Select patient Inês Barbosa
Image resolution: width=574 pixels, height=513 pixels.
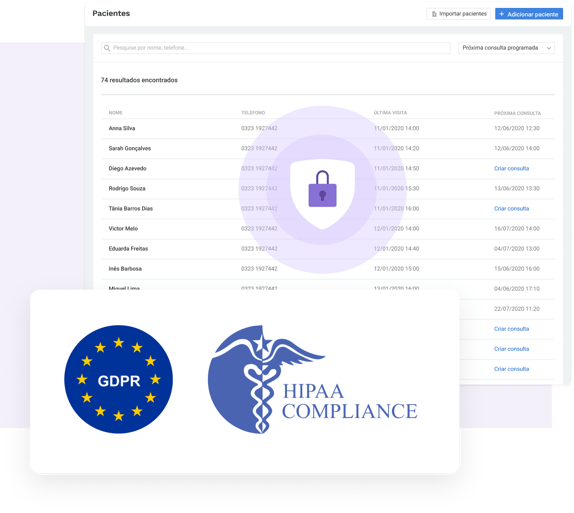point(125,269)
